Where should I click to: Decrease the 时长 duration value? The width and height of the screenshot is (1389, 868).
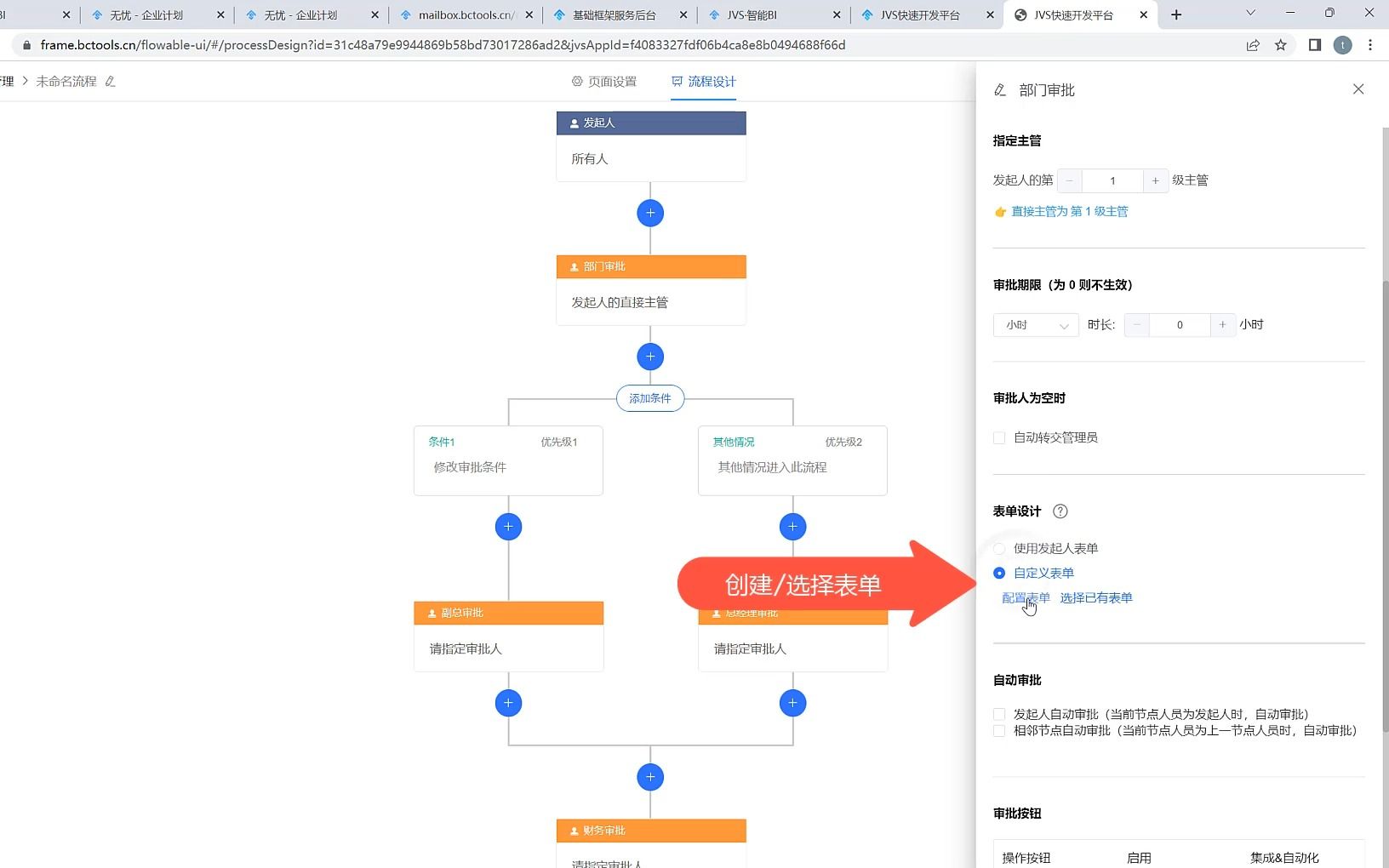(1137, 325)
